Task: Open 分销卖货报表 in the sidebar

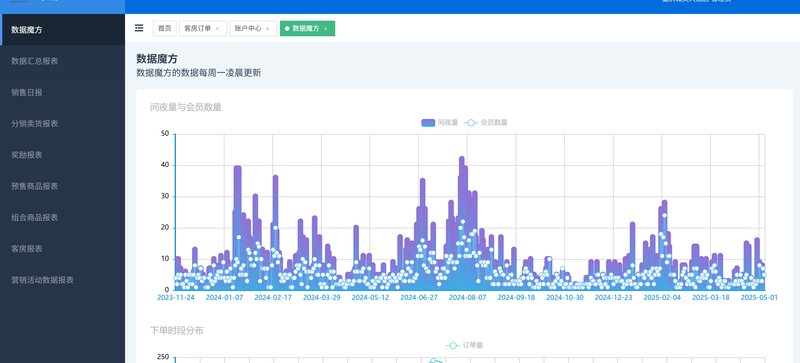Action: click(x=62, y=124)
